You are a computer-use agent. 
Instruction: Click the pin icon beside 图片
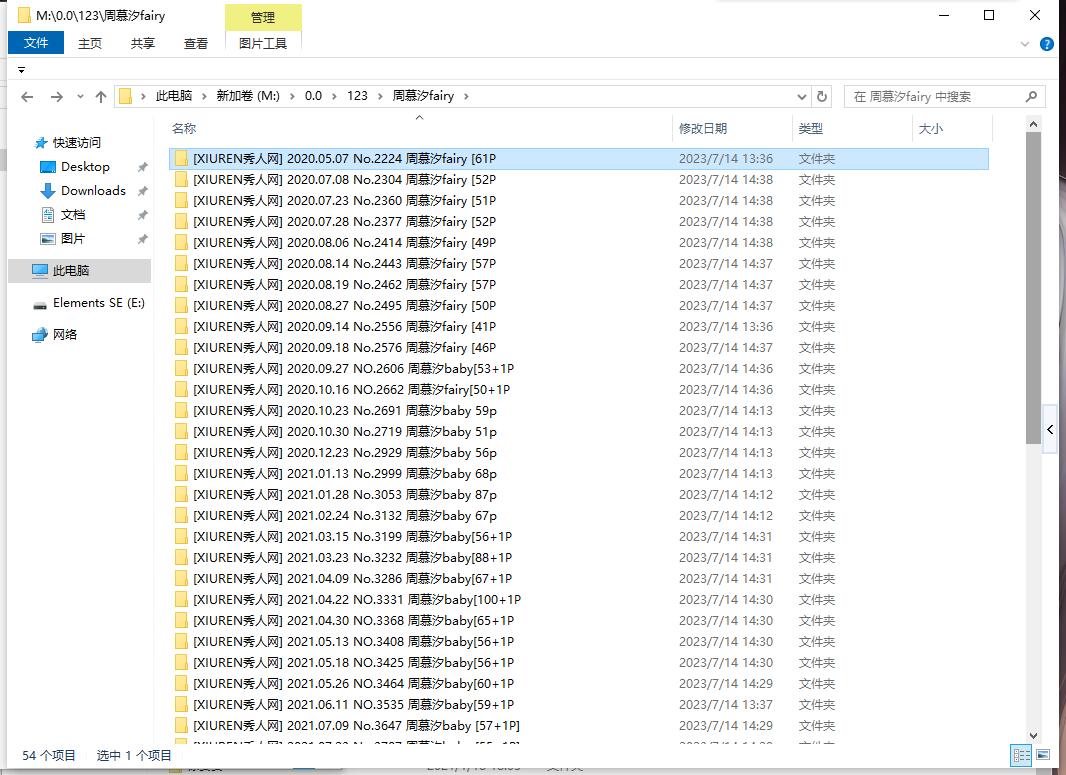142,239
